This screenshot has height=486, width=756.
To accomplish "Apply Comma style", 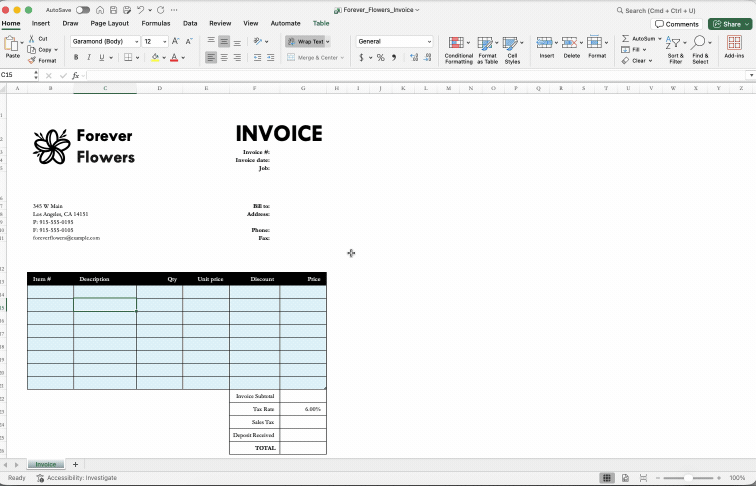I will [x=394, y=57].
